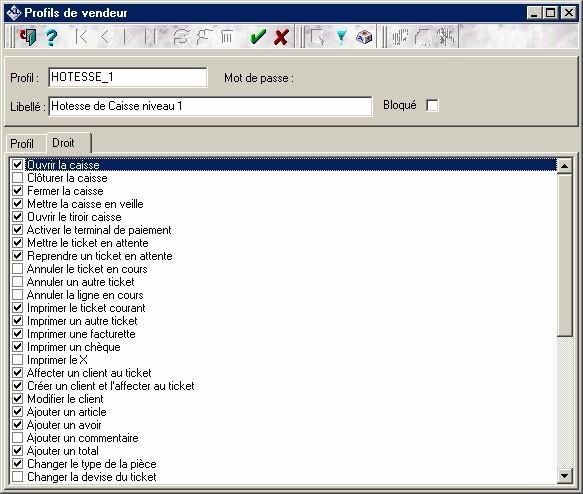Click the window system menu icon in the title bar

coord(13,13)
